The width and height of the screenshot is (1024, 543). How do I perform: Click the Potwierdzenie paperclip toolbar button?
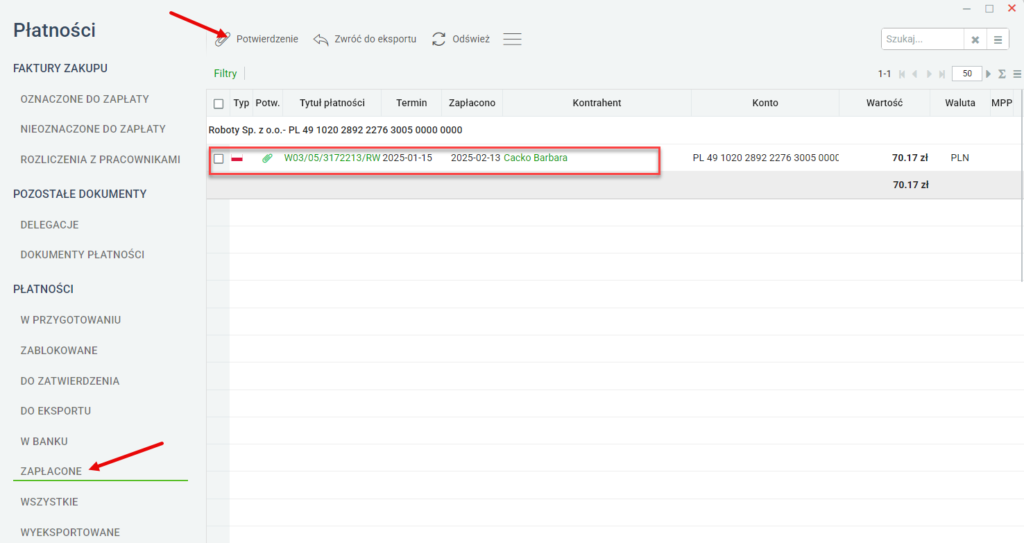point(257,39)
